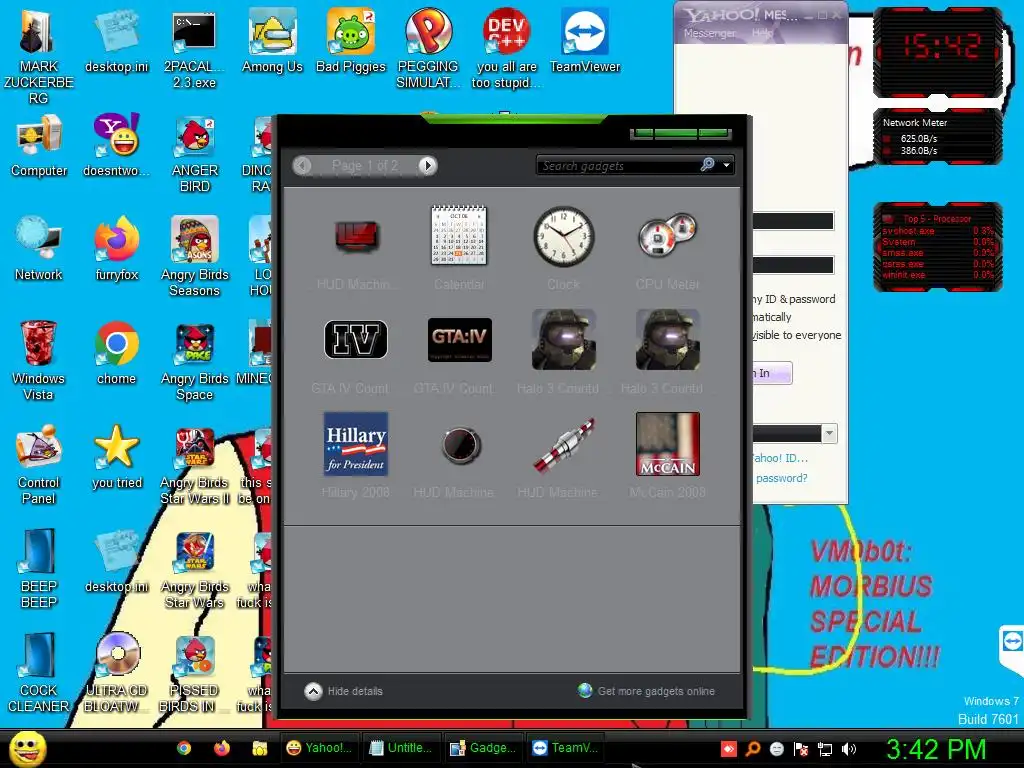Select the GTA IV Countdown gadget with IV logo
The height and width of the screenshot is (768, 1024).
pos(355,340)
